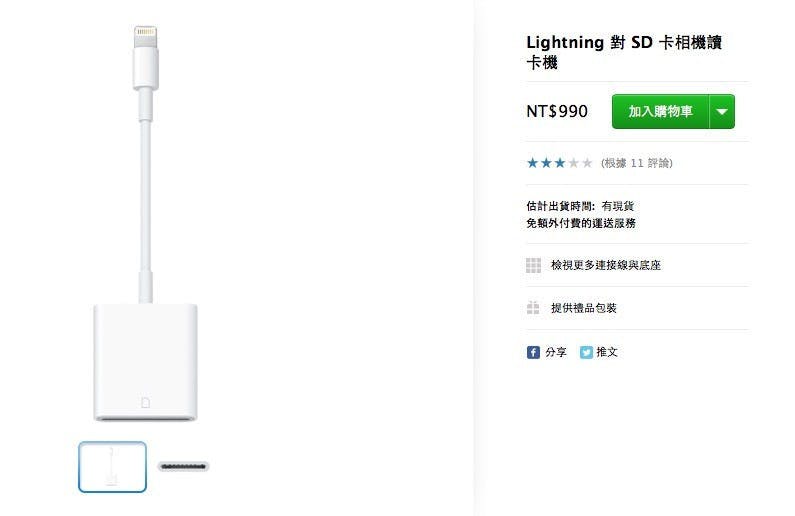Image resolution: width=795 pixels, height=516 pixels.
Task: Click the first blue rating star
Action: pyautogui.click(x=532, y=163)
